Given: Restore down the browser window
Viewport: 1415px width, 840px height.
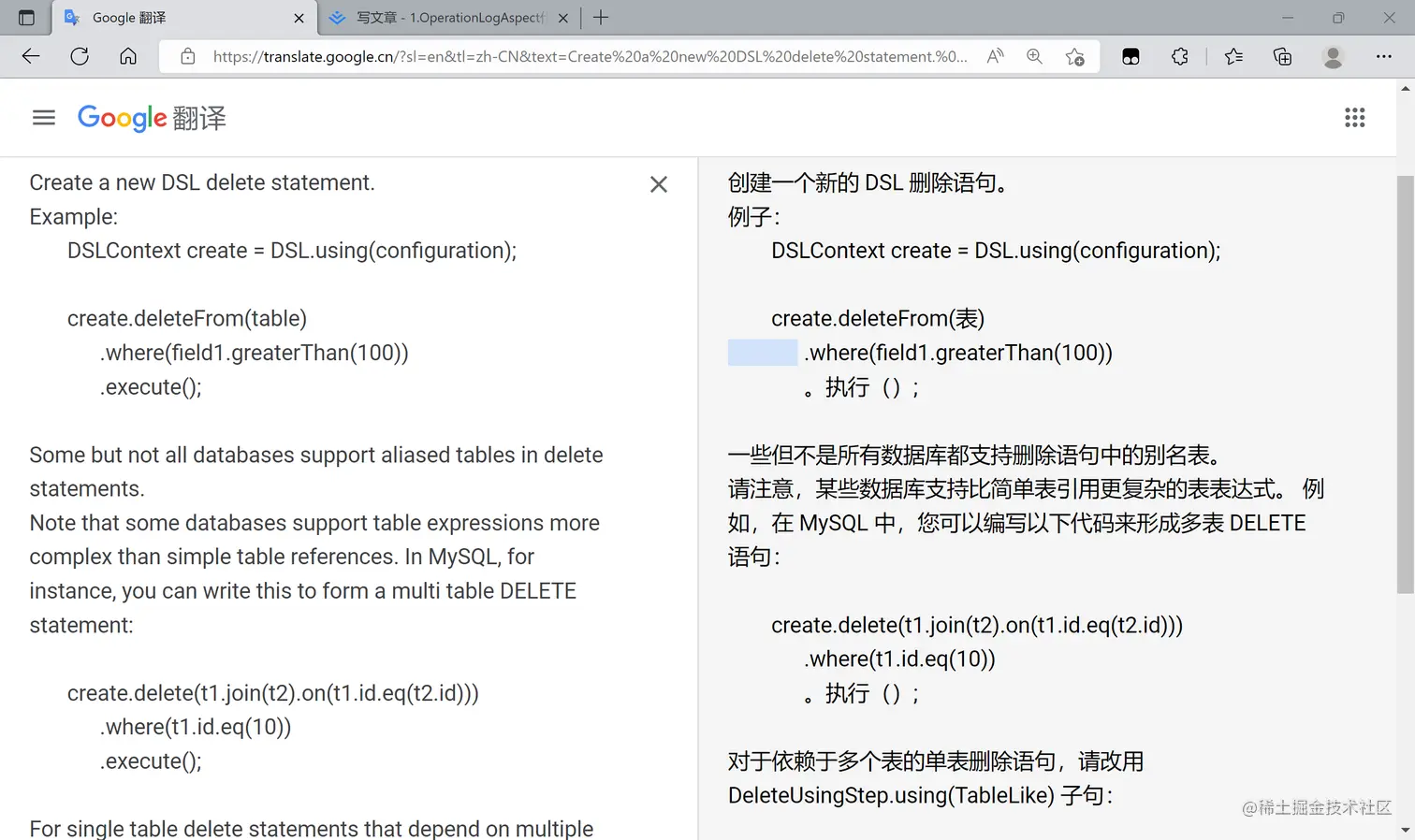Looking at the screenshot, I should [1338, 18].
